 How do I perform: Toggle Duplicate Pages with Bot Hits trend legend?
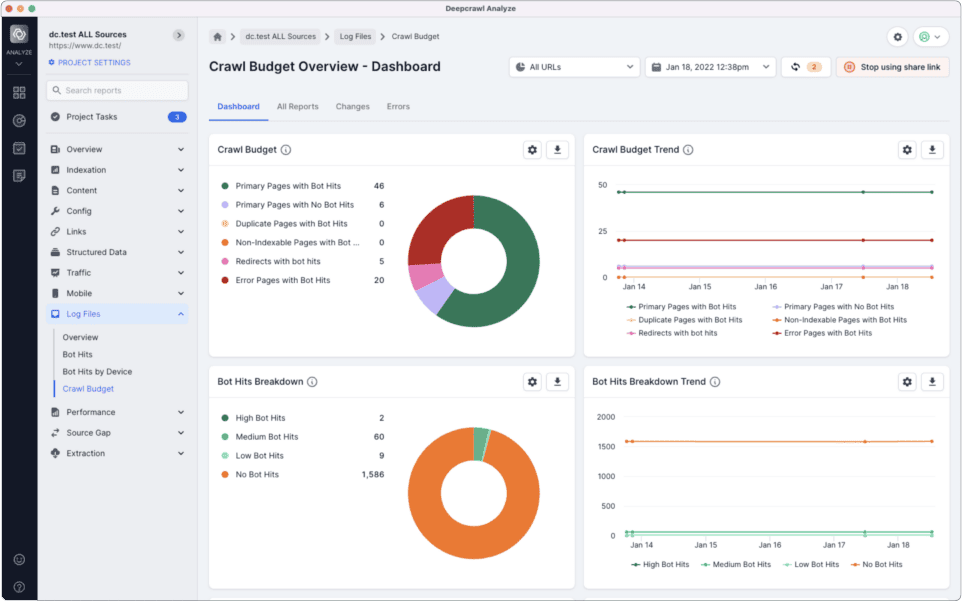pyautogui.click(x=684, y=320)
